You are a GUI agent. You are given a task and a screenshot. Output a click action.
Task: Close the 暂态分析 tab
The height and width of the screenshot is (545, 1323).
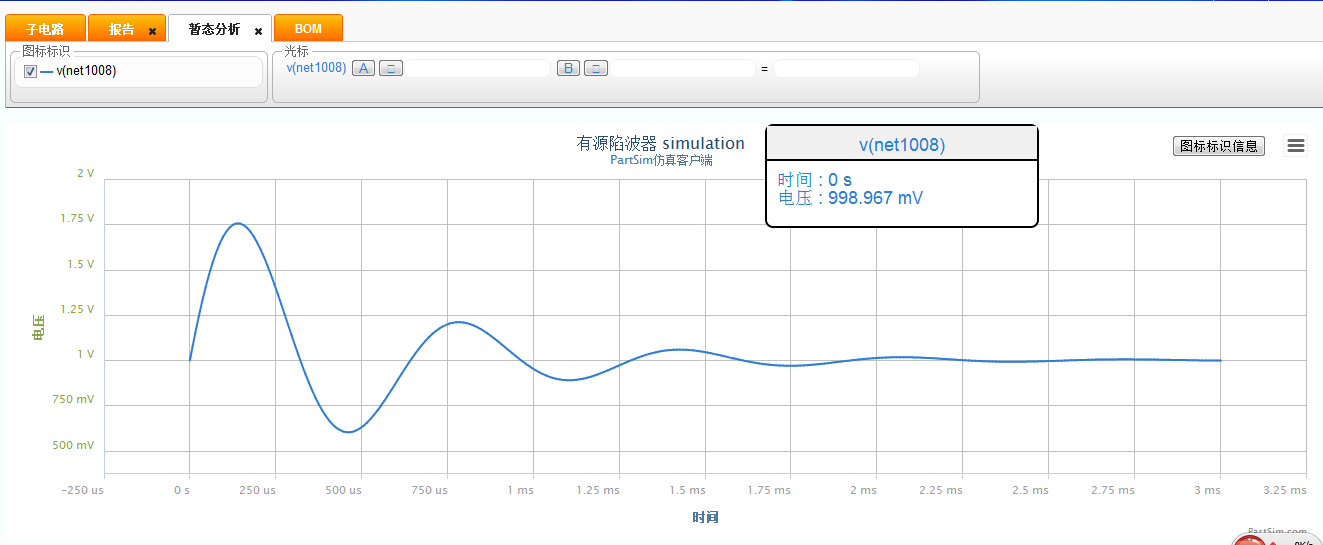coord(258,31)
